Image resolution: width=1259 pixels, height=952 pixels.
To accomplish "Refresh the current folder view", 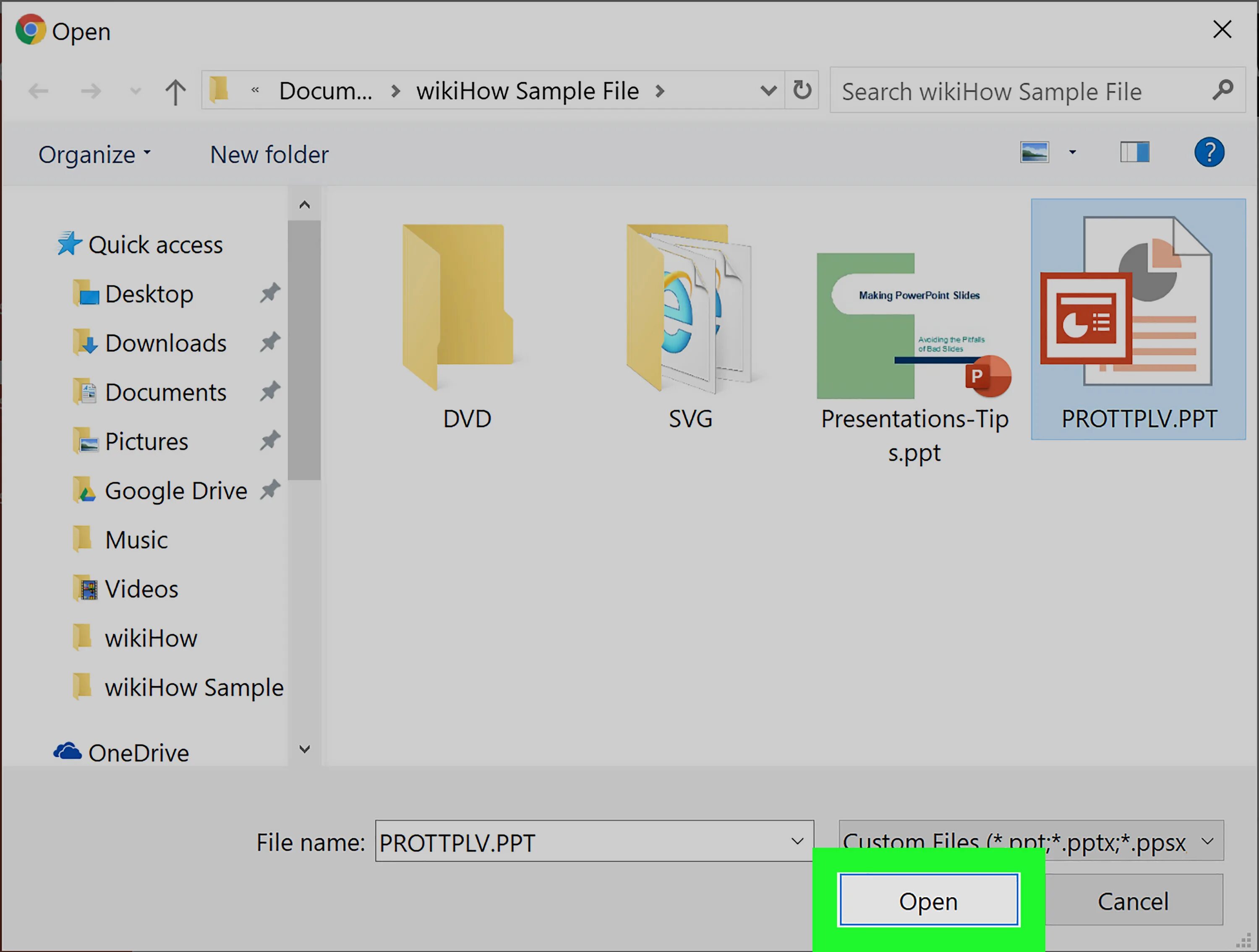I will click(x=802, y=90).
